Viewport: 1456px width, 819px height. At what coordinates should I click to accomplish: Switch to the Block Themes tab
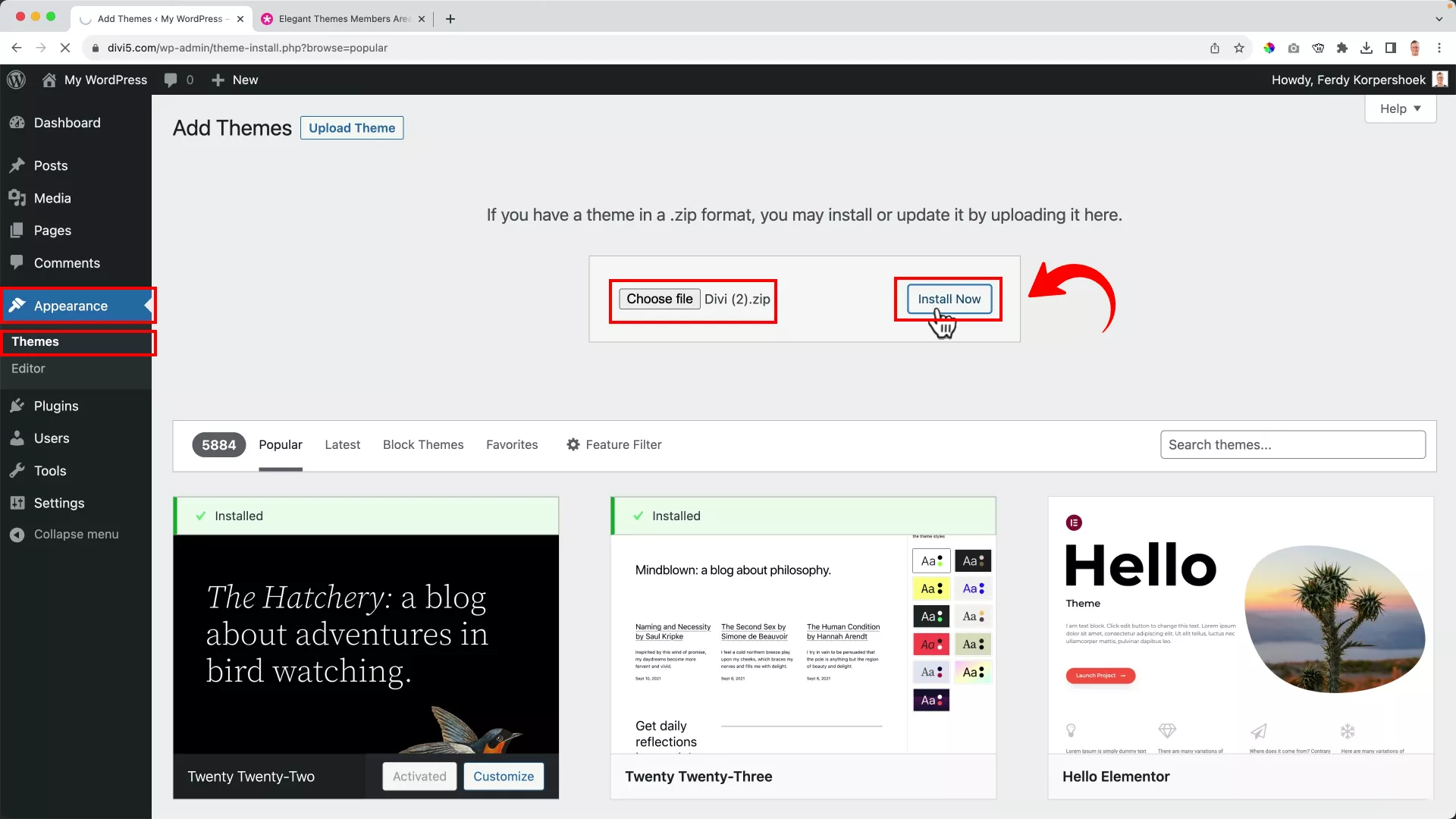pos(422,444)
